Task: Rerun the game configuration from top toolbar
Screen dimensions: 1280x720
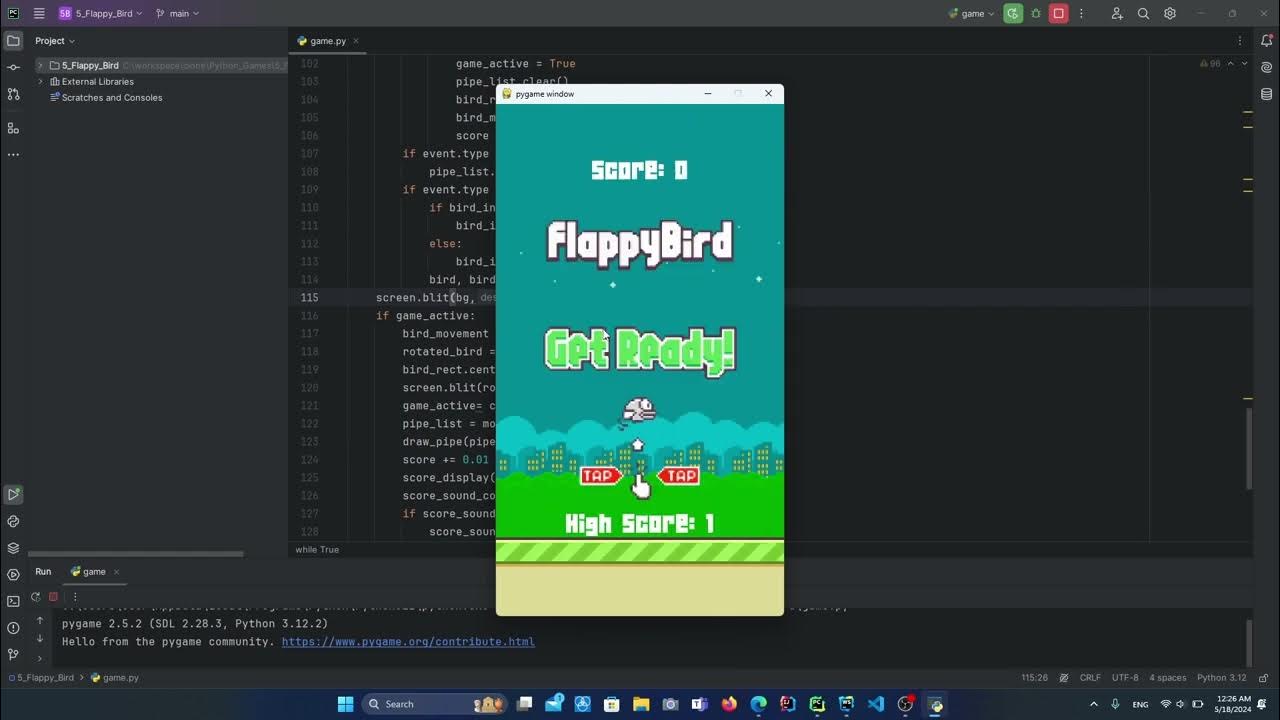Action: coord(1013,13)
